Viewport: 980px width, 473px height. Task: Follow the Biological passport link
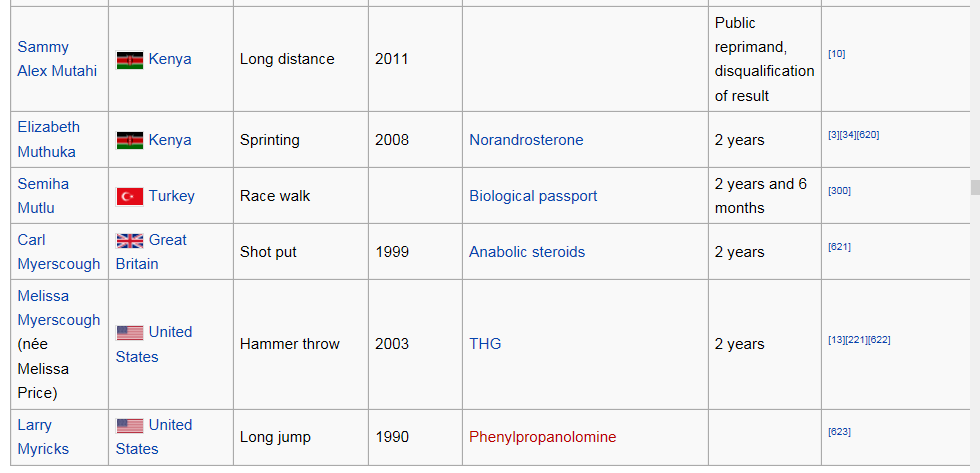tap(533, 196)
